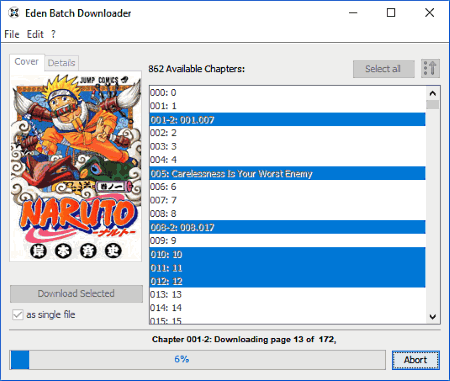Screen dimensions: 450x381
Task: Open the File menu
Action: (12, 34)
